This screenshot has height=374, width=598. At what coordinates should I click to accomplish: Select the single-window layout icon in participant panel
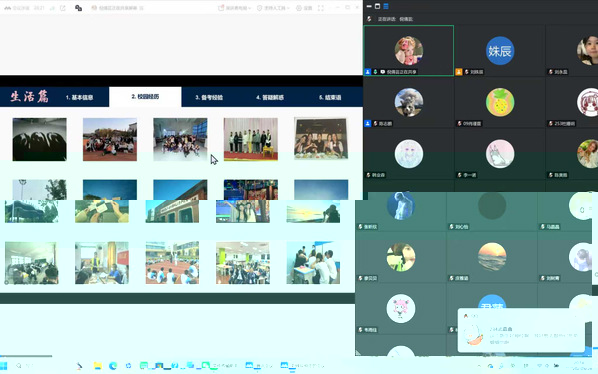click(x=377, y=6)
